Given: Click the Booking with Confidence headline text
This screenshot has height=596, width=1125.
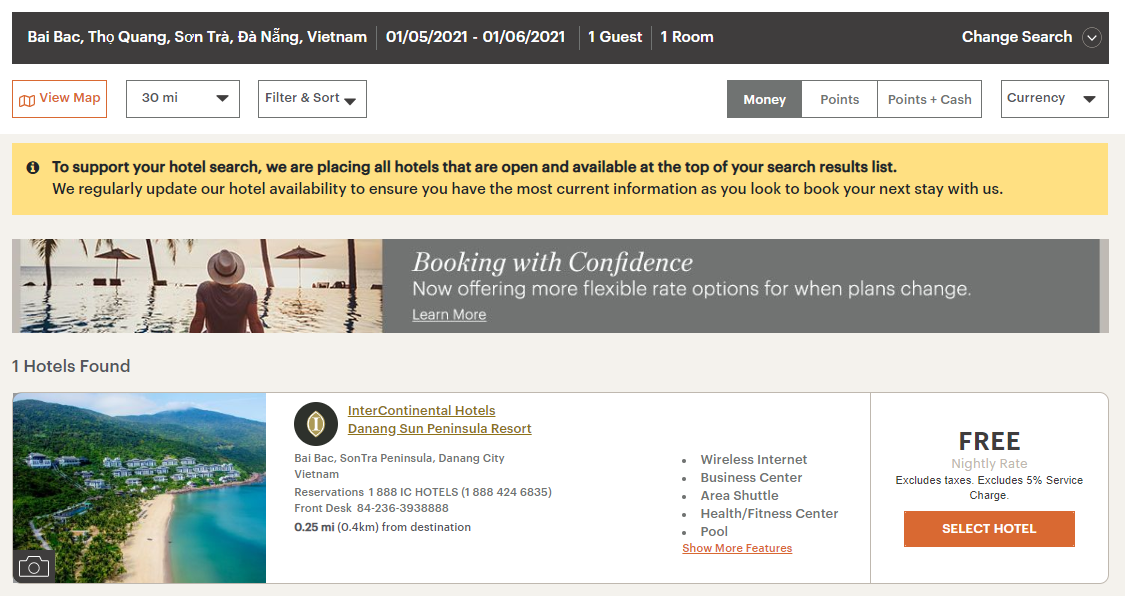Looking at the screenshot, I should point(552,262).
